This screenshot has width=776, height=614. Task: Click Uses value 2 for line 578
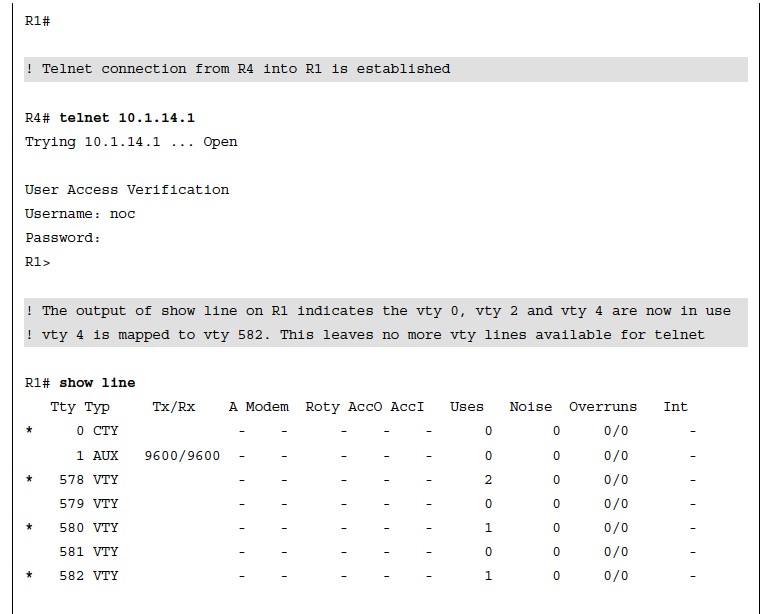click(x=488, y=479)
